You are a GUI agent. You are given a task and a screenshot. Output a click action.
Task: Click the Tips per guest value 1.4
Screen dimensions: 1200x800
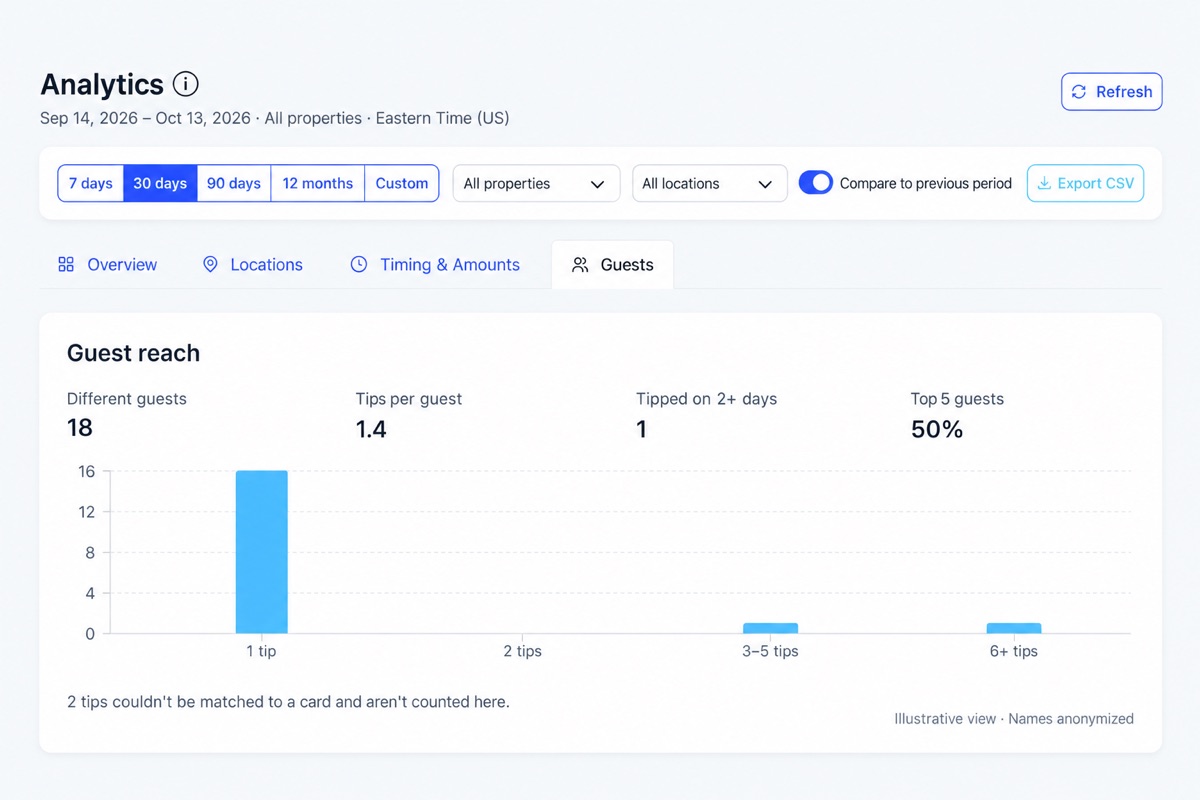pyautogui.click(x=371, y=429)
